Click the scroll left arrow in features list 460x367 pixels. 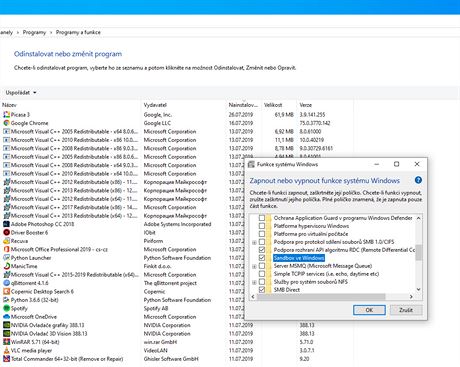[x=253, y=297]
